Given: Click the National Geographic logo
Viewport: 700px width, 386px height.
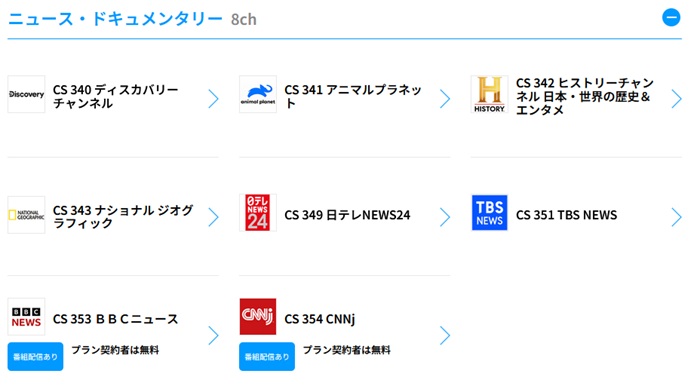Looking at the screenshot, I should (26, 215).
